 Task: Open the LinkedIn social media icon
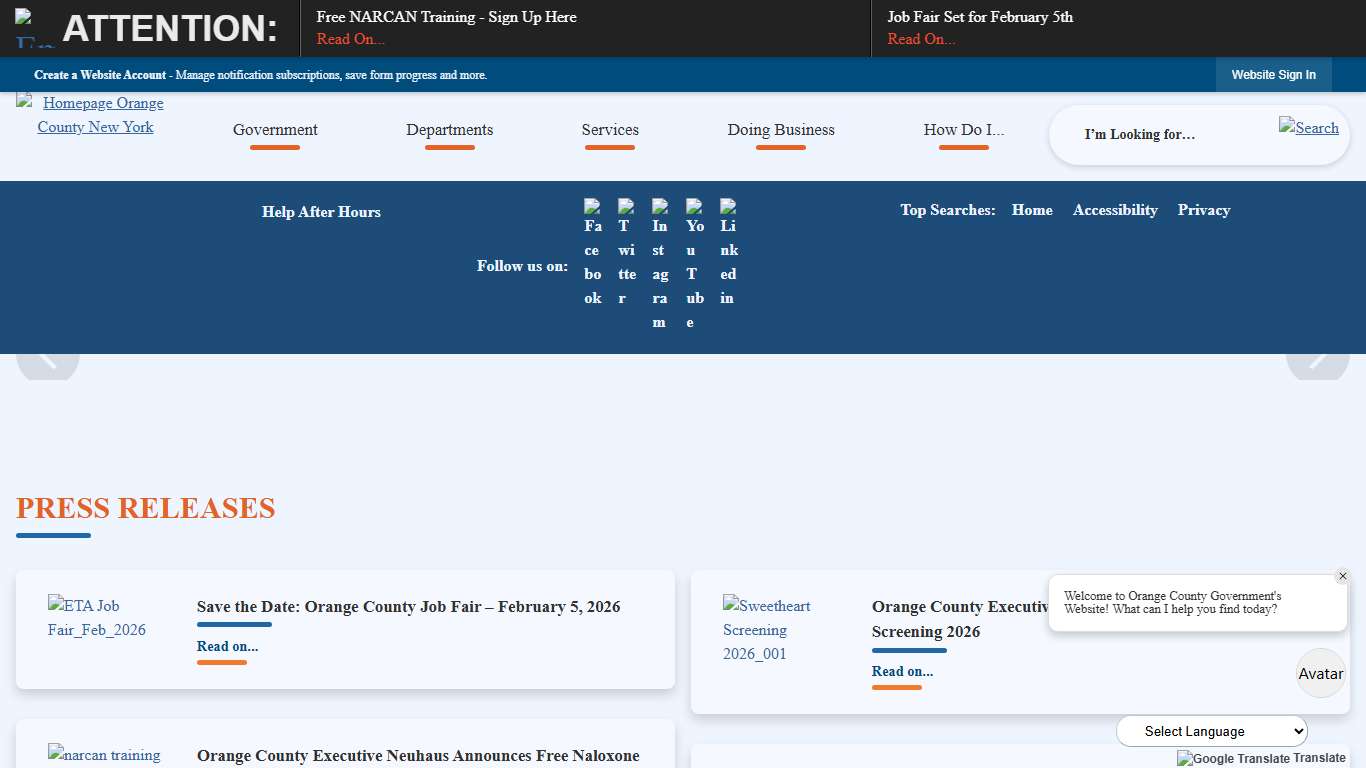[728, 252]
